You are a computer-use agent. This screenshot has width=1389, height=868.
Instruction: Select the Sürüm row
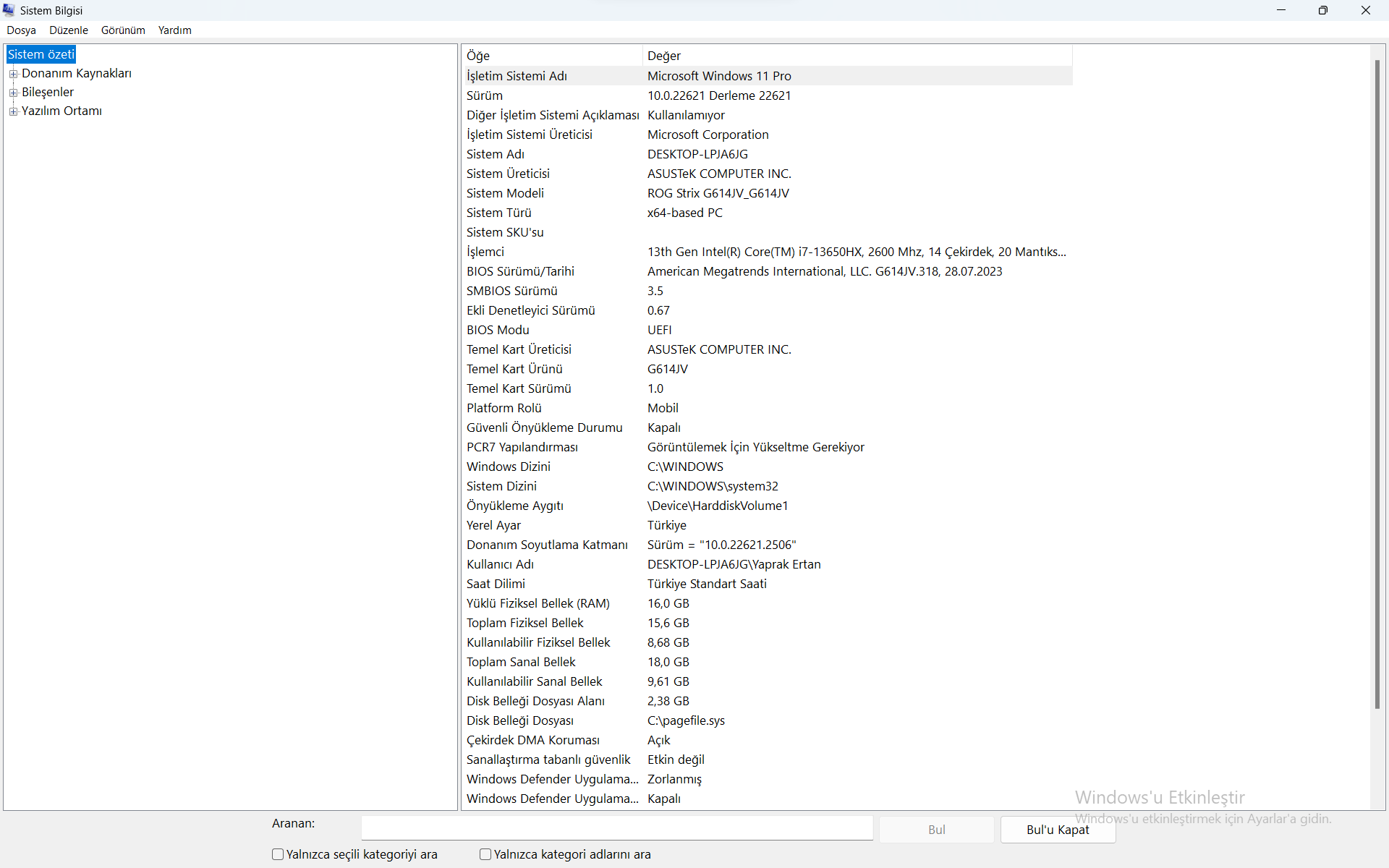tap(768, 95)
